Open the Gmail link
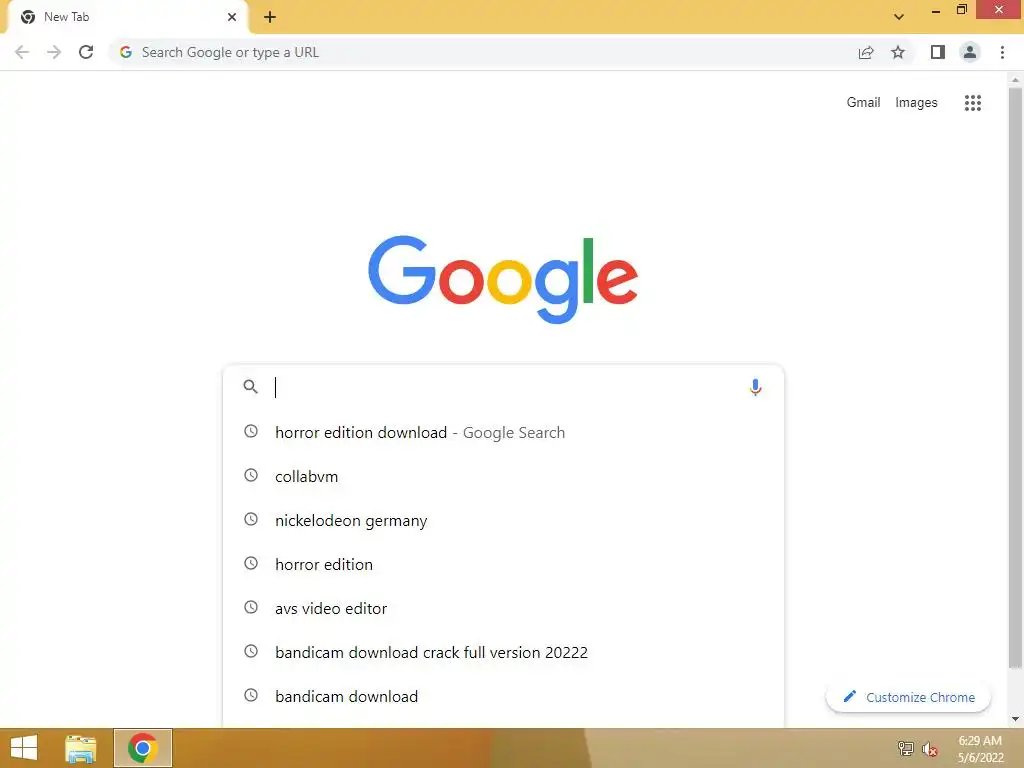The width and height of the screenshot is (1024, 768). point(863,103)
